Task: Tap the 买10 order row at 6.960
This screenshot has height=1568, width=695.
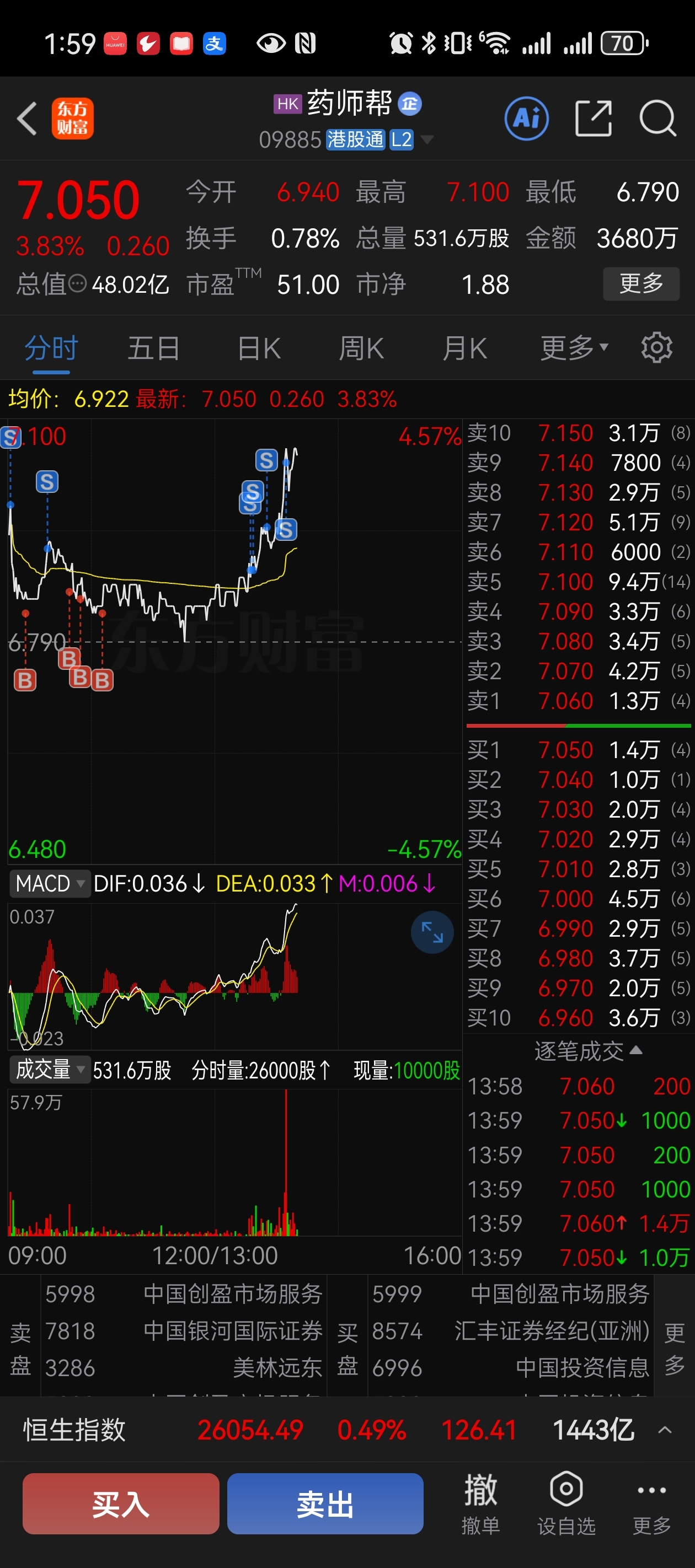Action: (579, 1018)
